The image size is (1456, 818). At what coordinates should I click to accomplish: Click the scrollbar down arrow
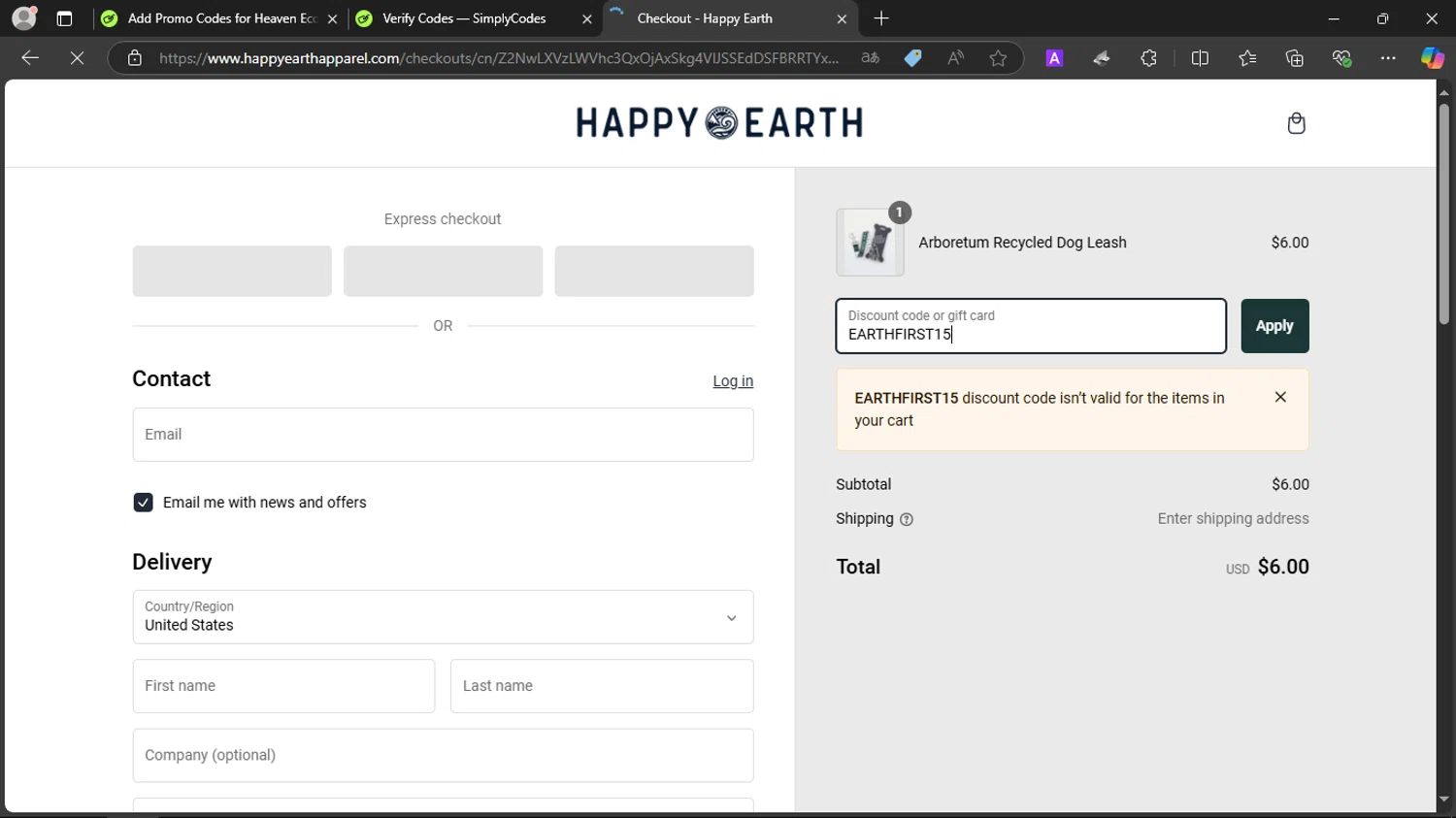1444,800
